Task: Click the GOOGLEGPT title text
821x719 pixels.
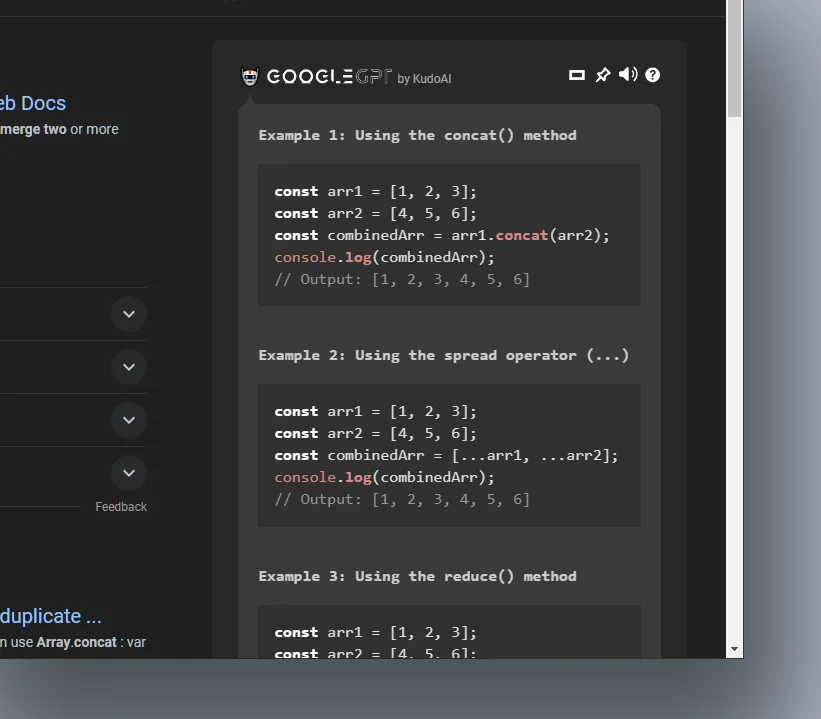Action: tap(329, 76)
